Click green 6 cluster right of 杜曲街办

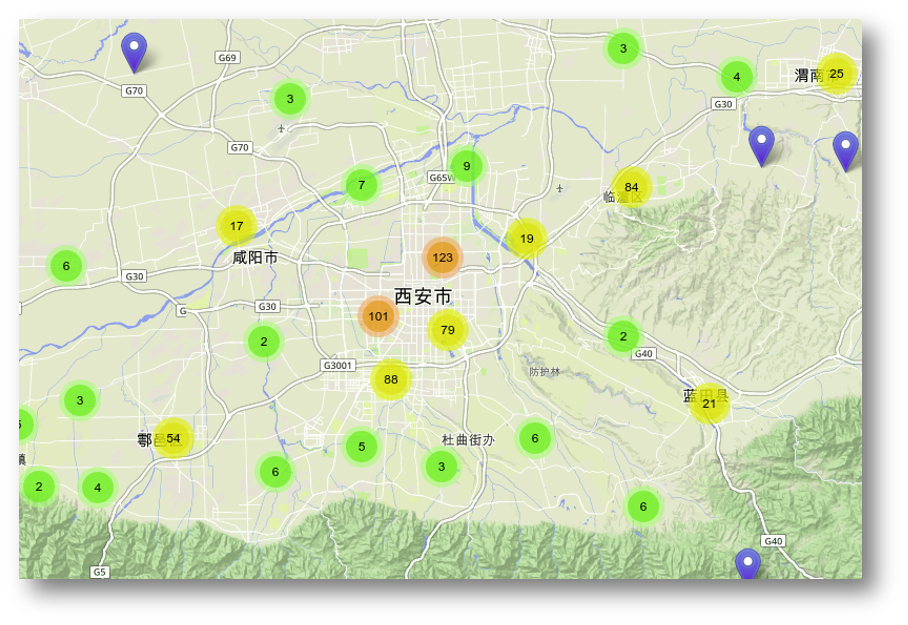coord(535,438)
